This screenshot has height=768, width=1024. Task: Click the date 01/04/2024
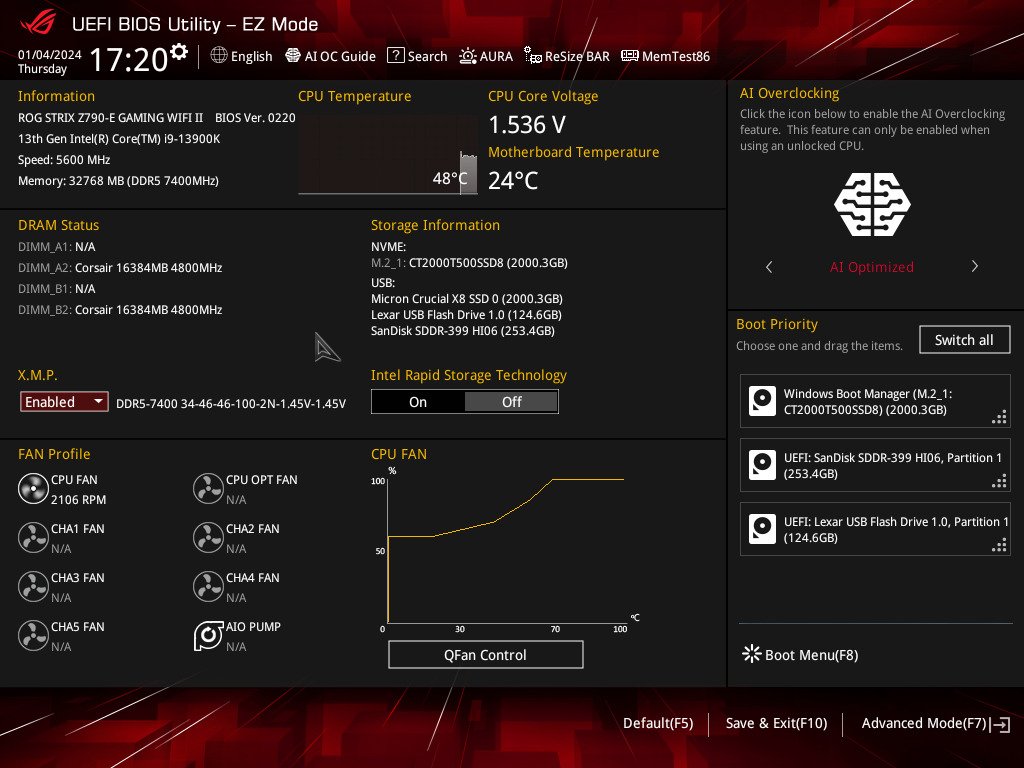point(50,55)
